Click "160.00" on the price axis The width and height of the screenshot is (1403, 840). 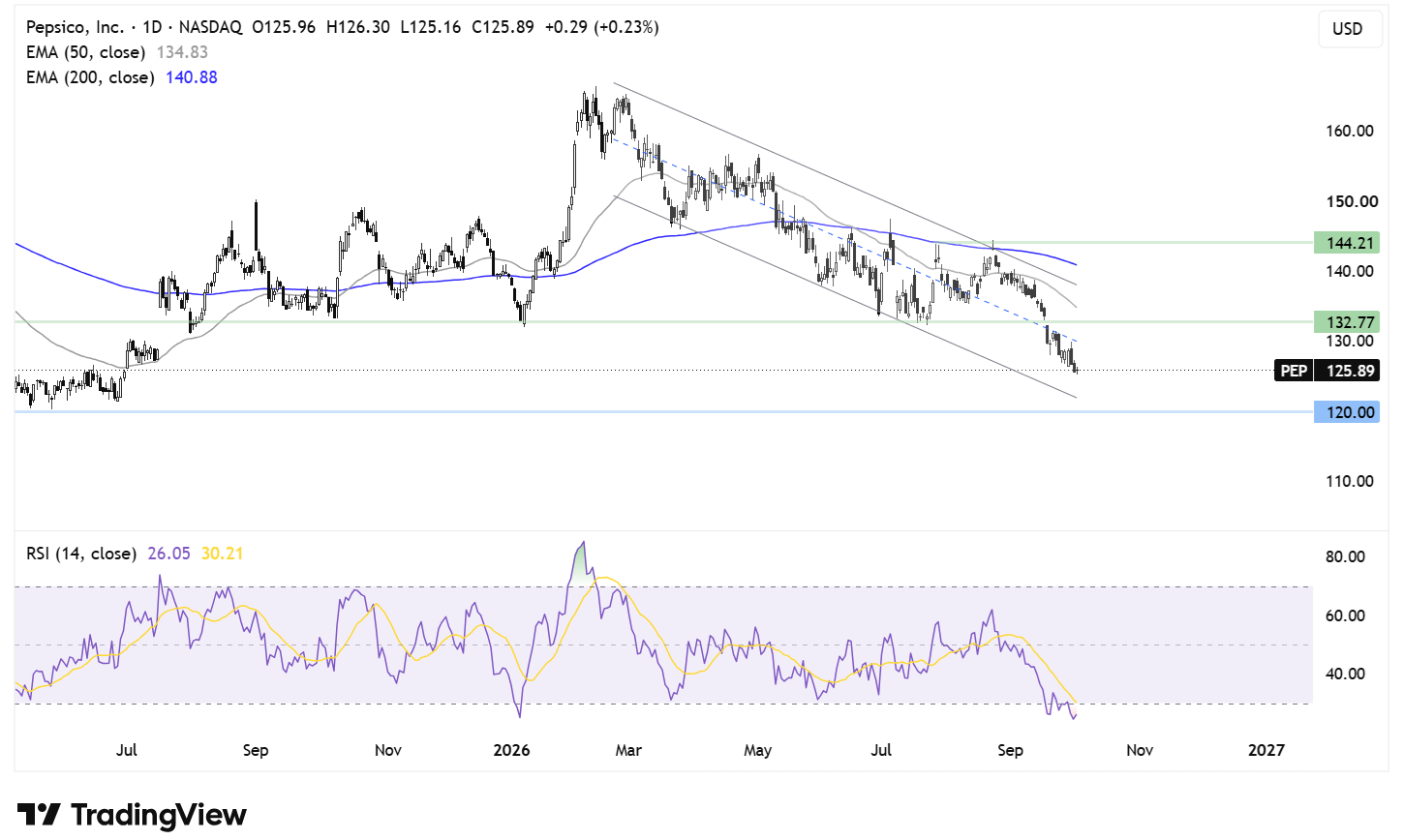[1350, 131]
